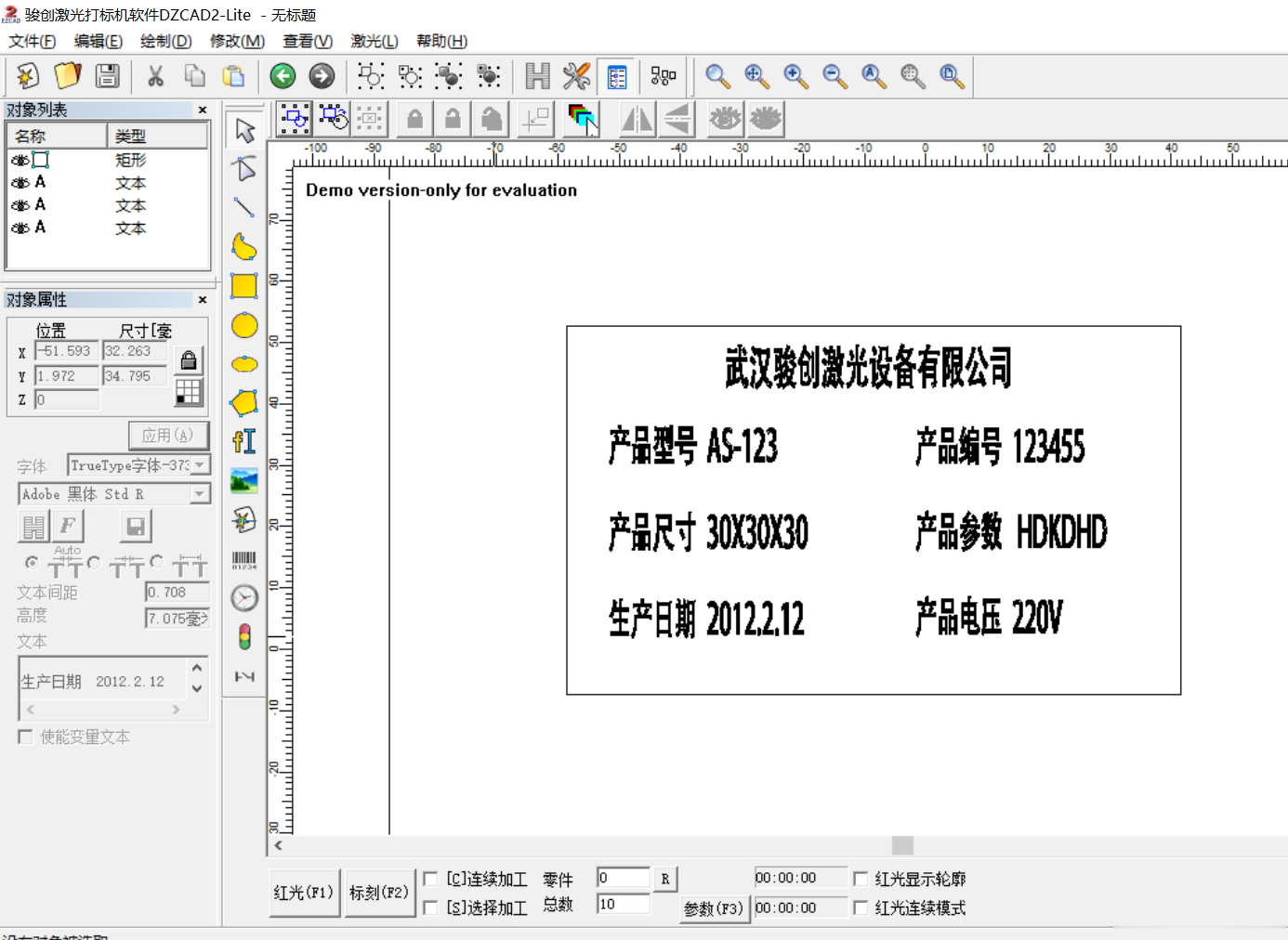Toggle visibility eye of the 矩形 object
This screenshot has width=1288, height=940.
coord(20,160)
